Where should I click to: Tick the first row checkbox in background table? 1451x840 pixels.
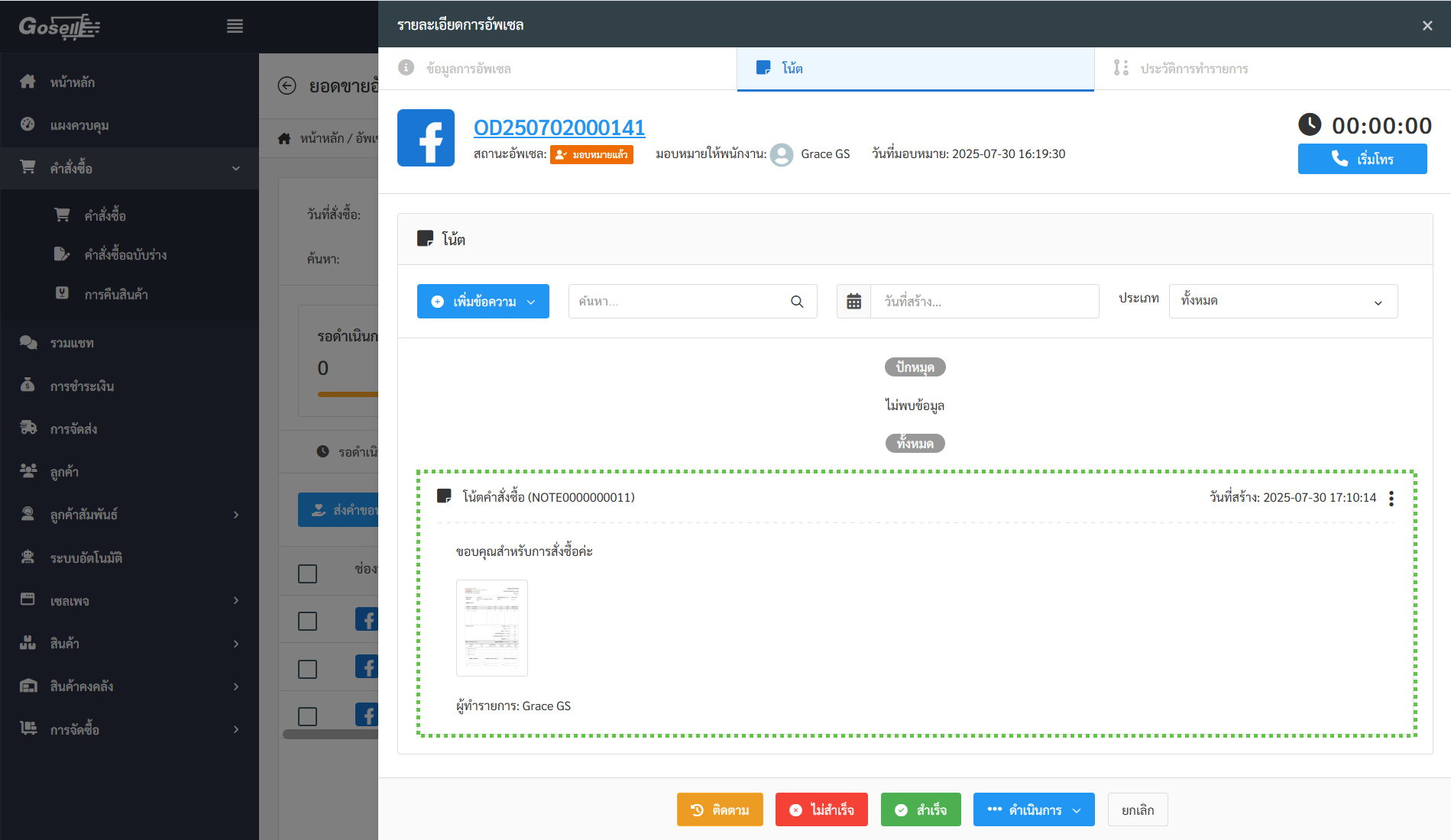coord(307,621)
